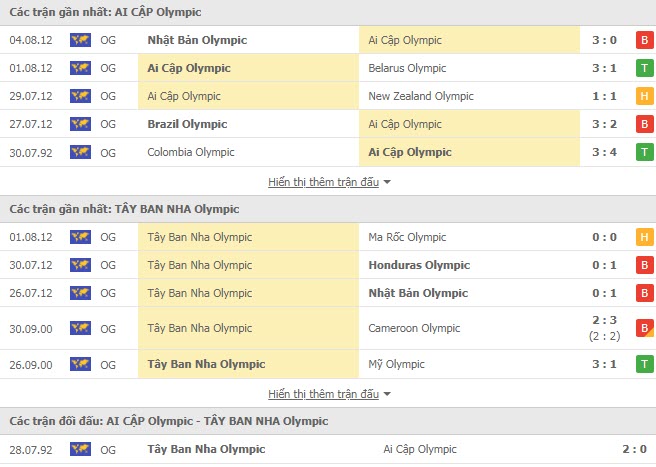Click the orange H badge for New Zealand match

click(644, 96)
